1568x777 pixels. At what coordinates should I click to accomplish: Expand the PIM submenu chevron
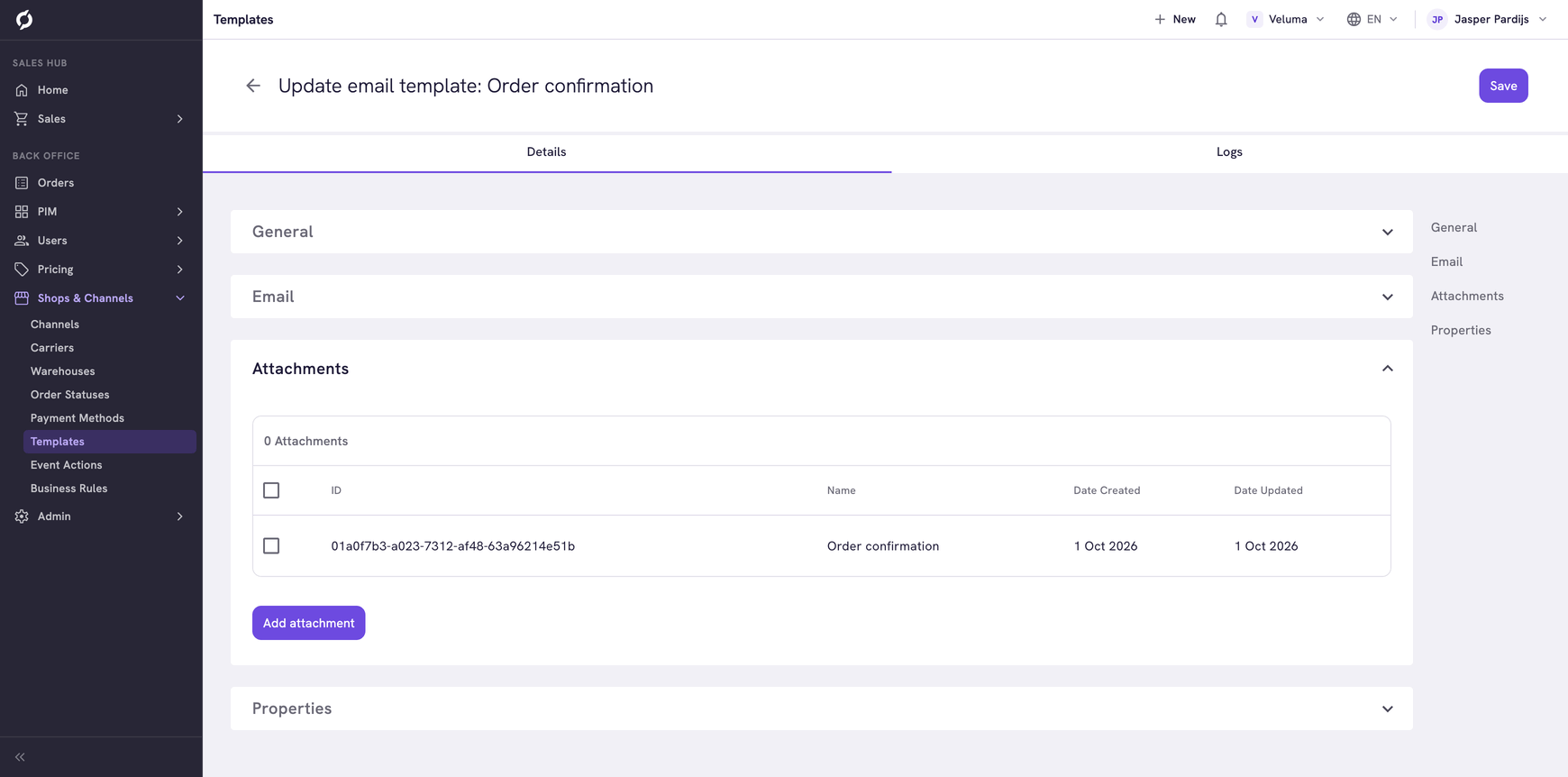pos(180,212)
